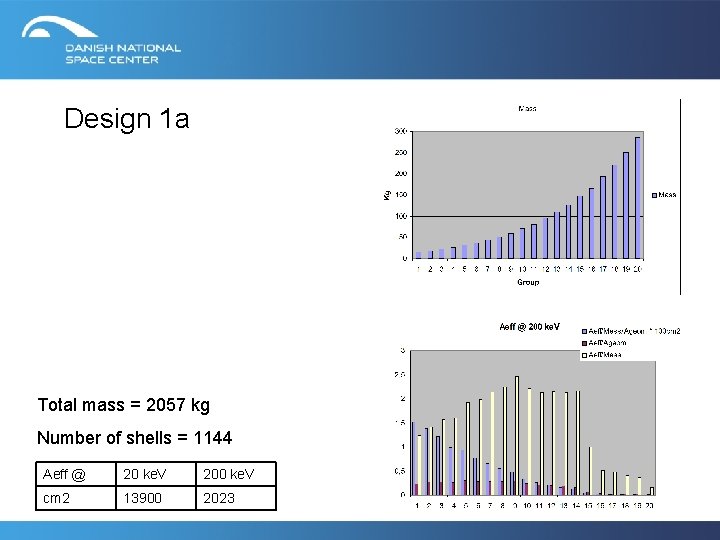Click the Aeff/Mass/Ageom legend blue swatch
The image size is (720, 540).
[585, 331]
